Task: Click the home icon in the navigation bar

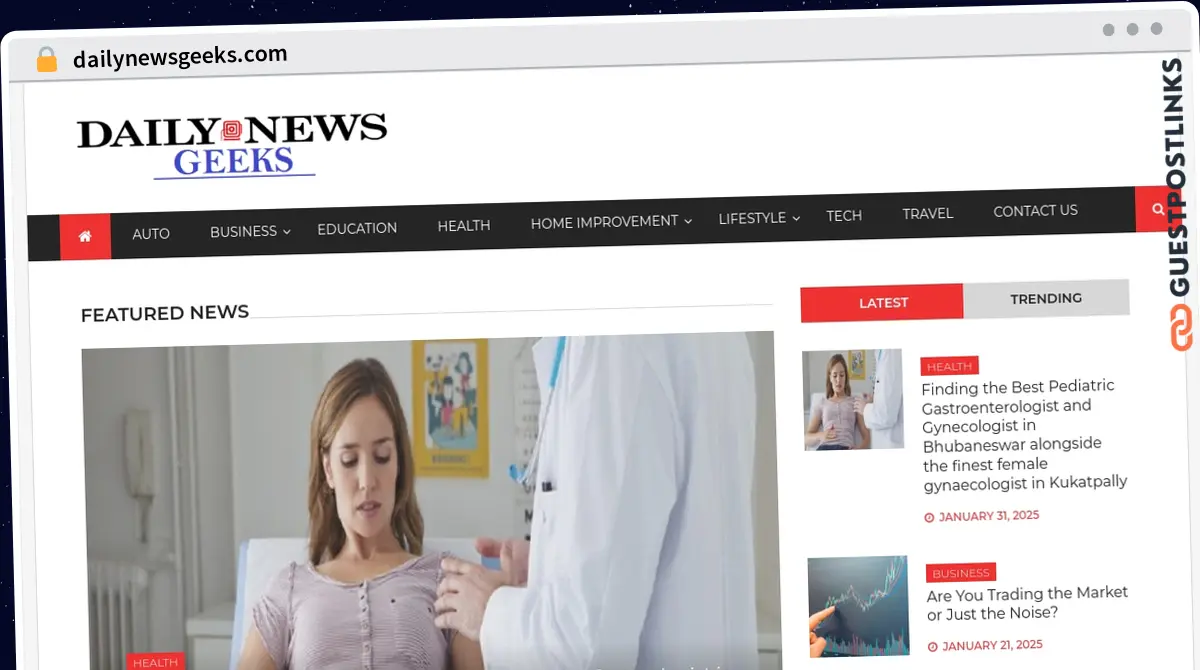Action: coord(85,236)
